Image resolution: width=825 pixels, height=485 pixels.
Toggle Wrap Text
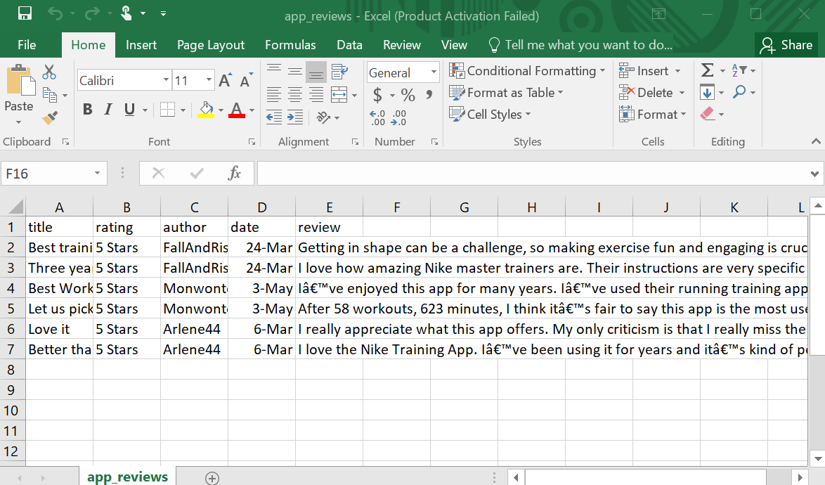(340, 71)
